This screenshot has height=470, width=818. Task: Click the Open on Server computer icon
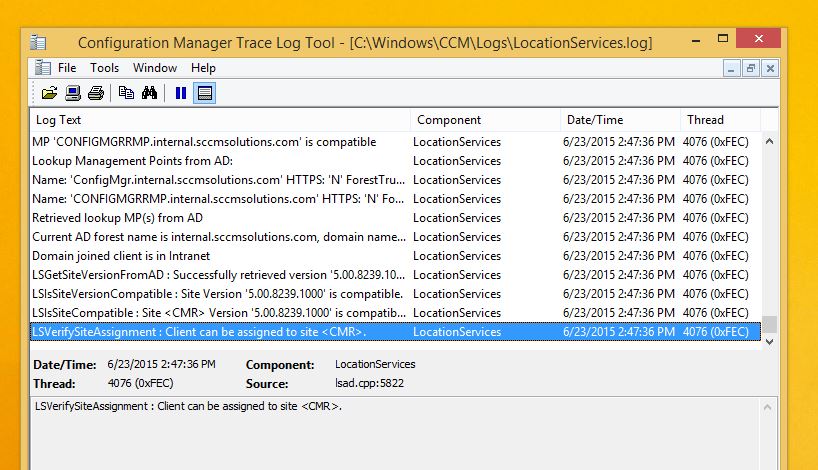[73, 93]
